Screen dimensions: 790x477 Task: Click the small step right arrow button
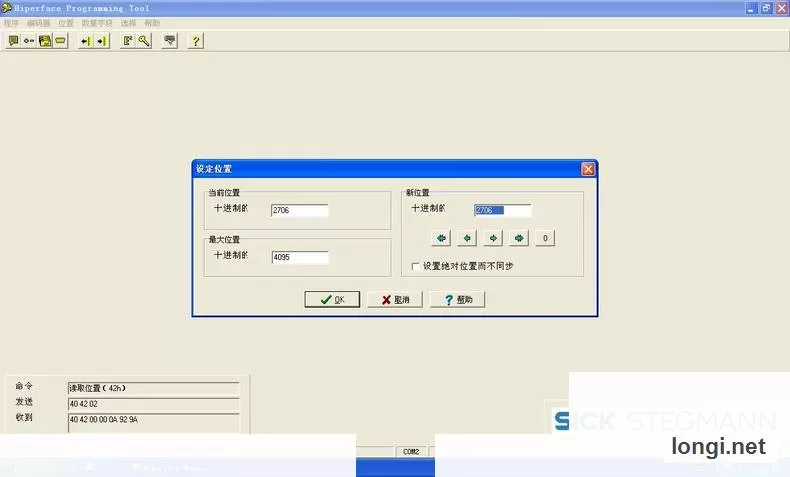coord(493,238)
